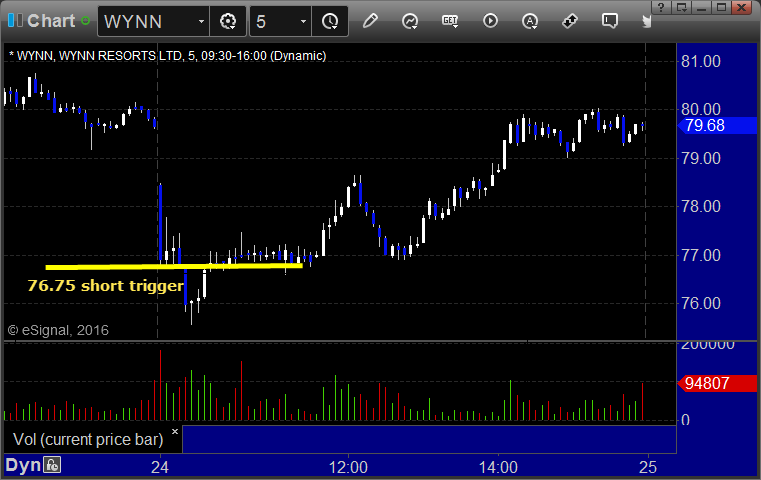Click the 14:00 time axis label

[498, 467]
